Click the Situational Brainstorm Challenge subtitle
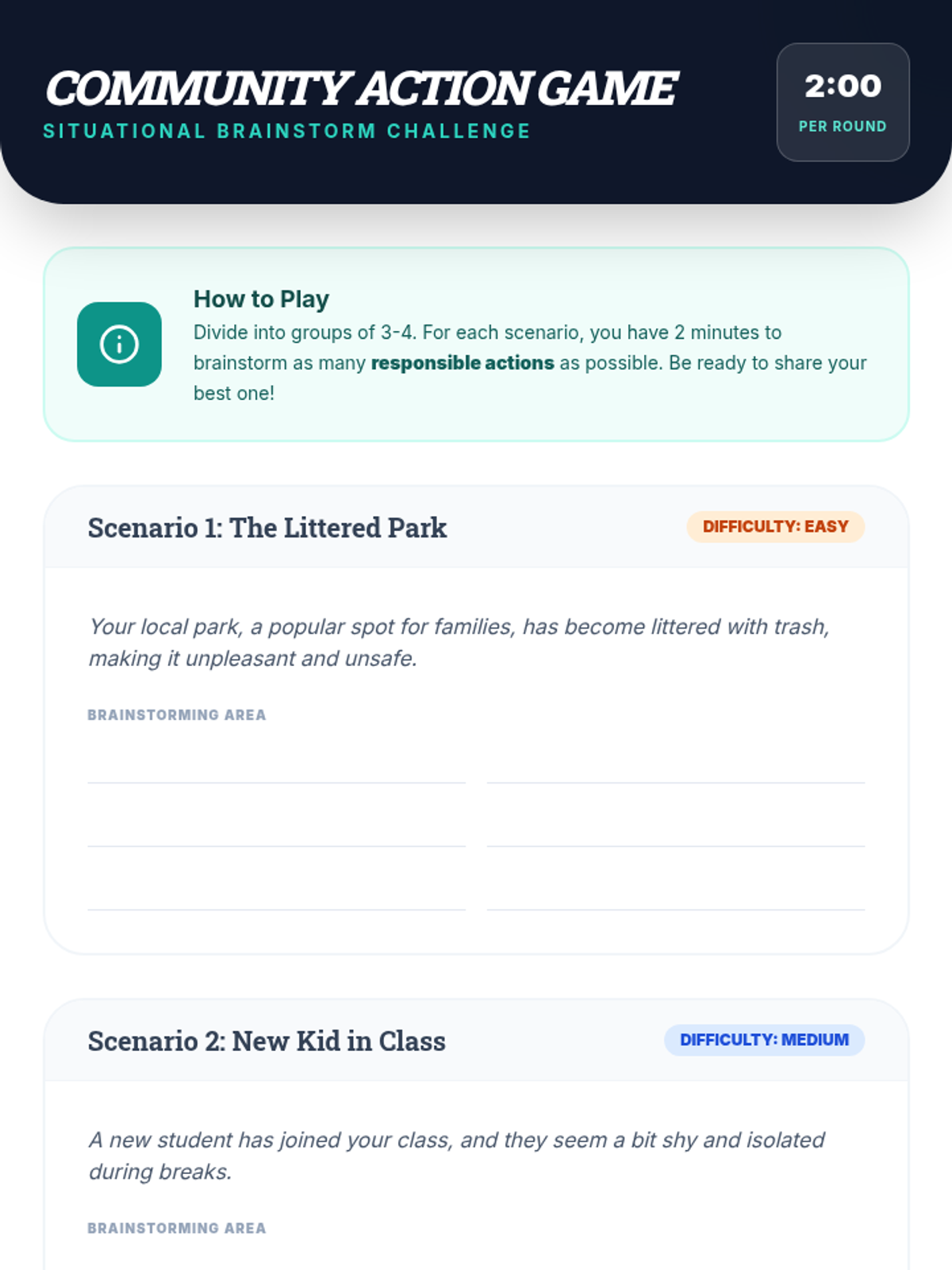Screen dimensions: 952x1270 pyautogui.click(x=286, y=132)
